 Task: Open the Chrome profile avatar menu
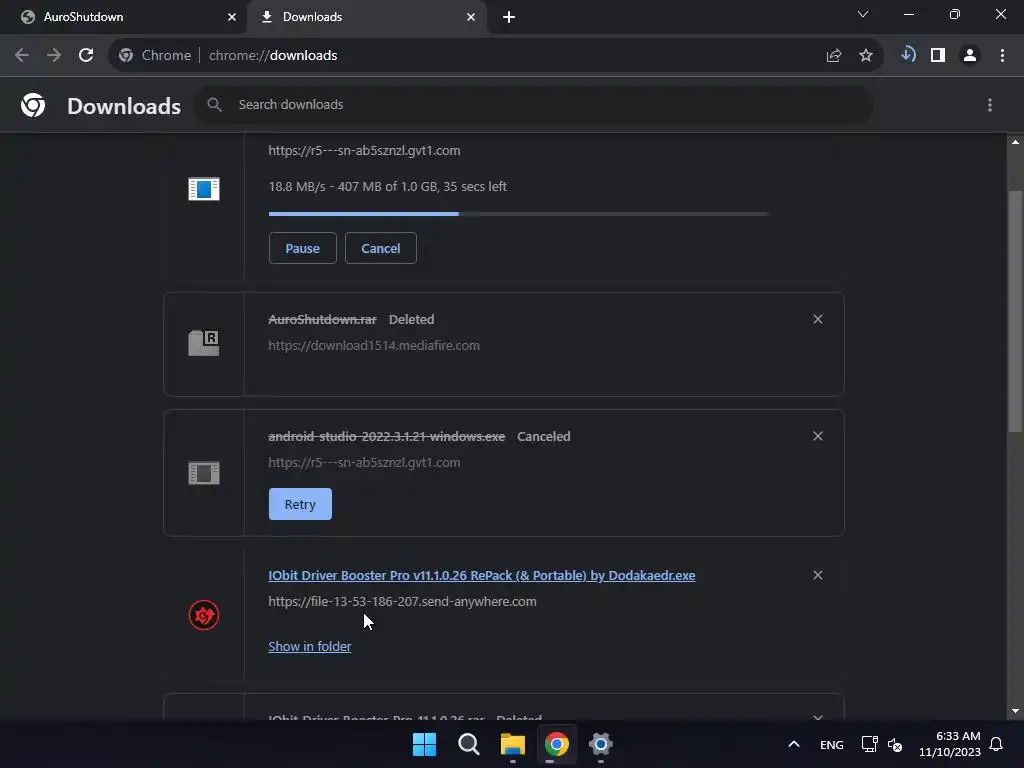(970, 56)
